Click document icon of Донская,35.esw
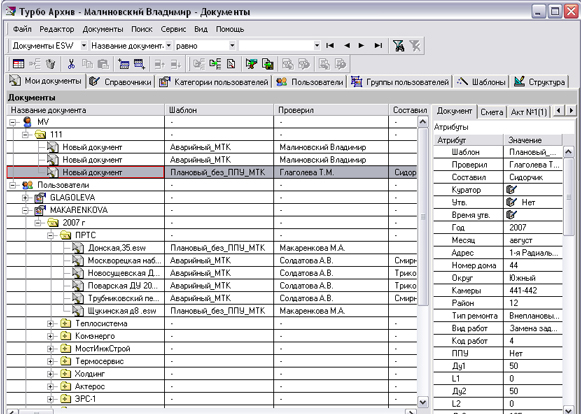This screenshot has height=414, width=581. point(78,248)
